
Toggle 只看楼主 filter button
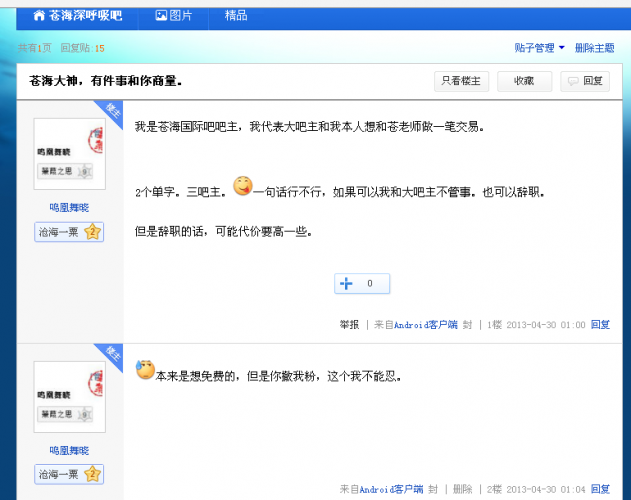point(462,81)
